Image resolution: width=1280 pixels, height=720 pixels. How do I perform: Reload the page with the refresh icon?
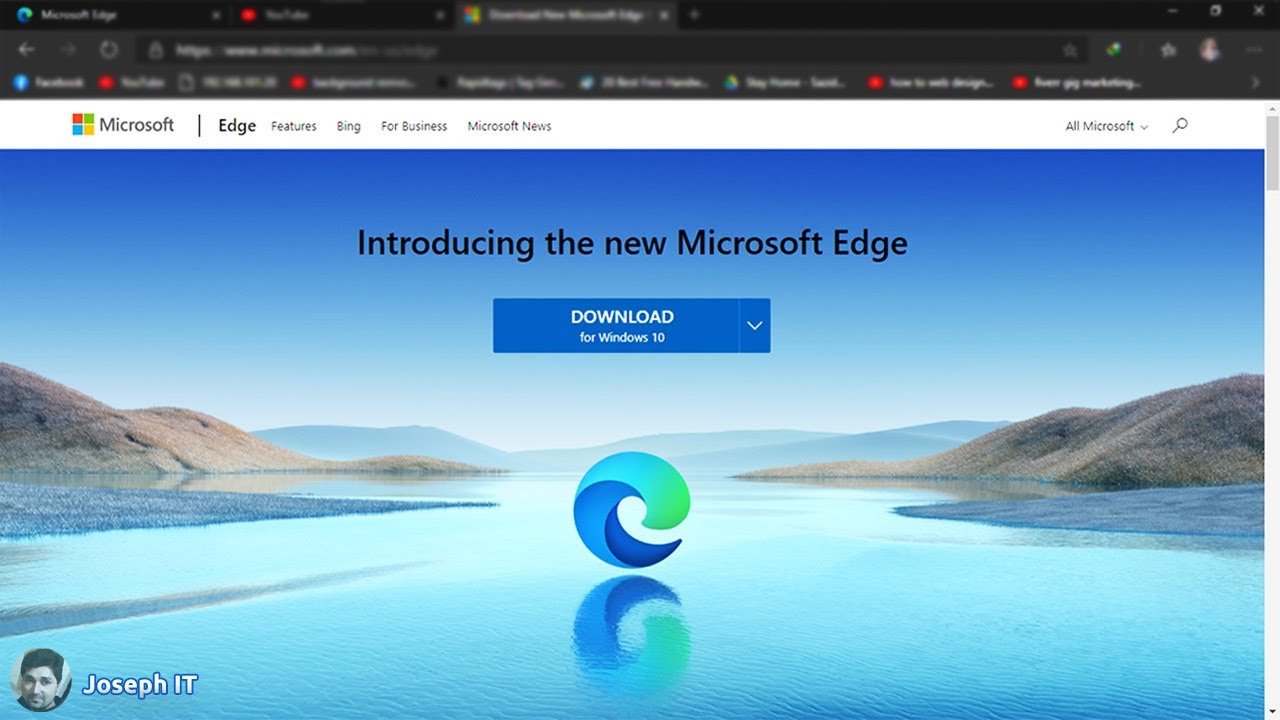[109, 49]
